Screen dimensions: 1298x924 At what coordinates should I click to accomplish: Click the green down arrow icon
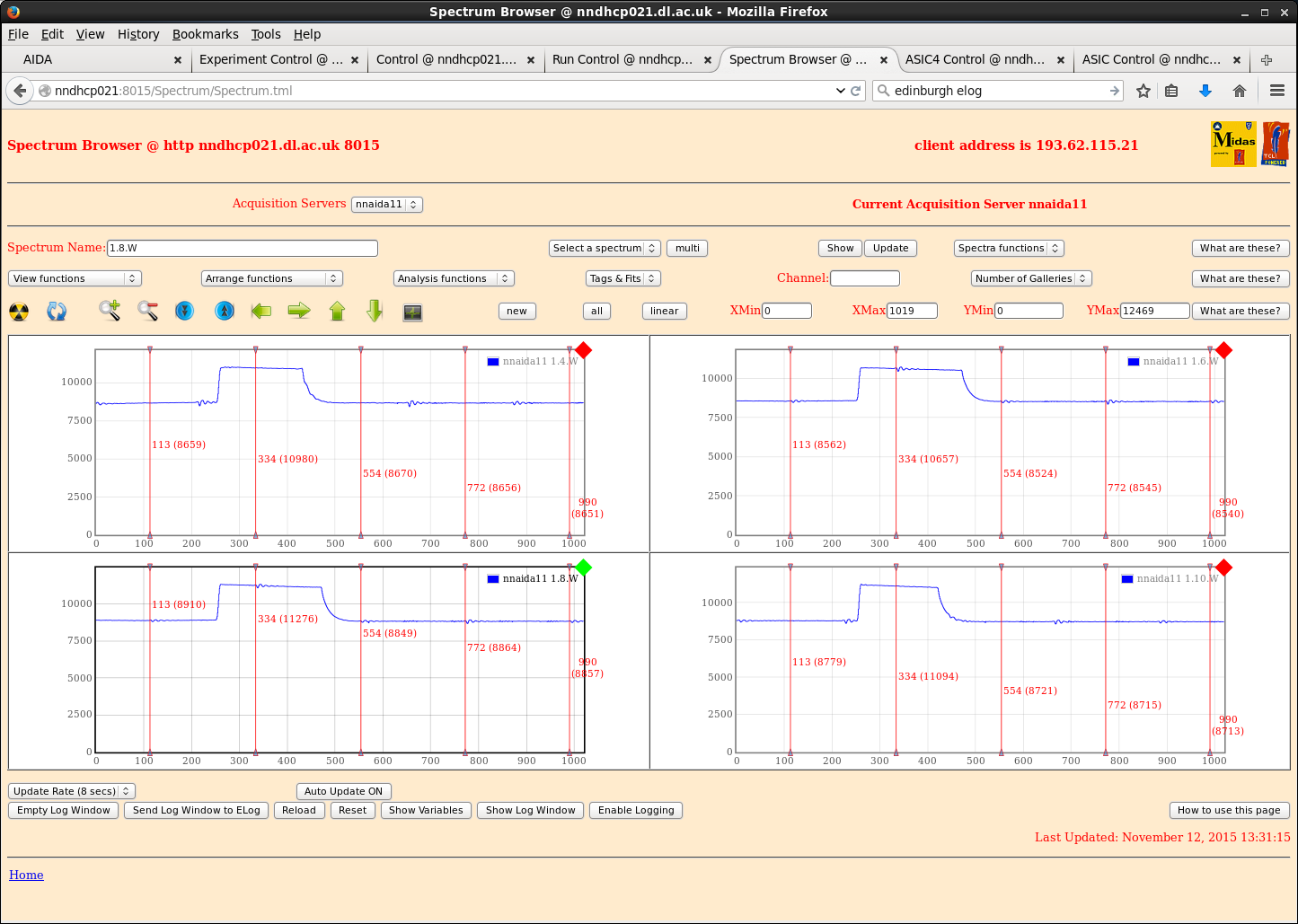pyautogui.click(x=375, y=311)
